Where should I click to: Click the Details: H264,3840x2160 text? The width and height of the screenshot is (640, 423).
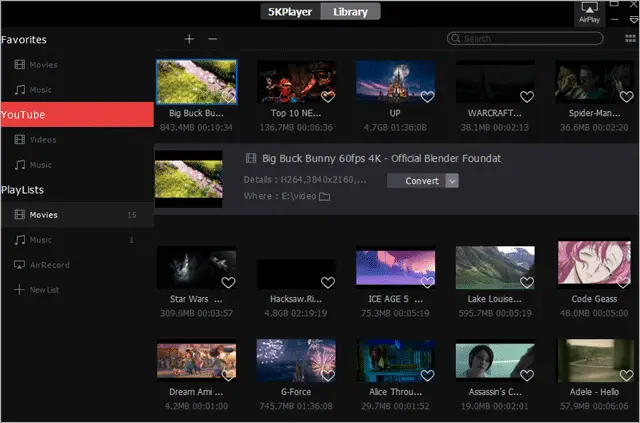(304, 180)
